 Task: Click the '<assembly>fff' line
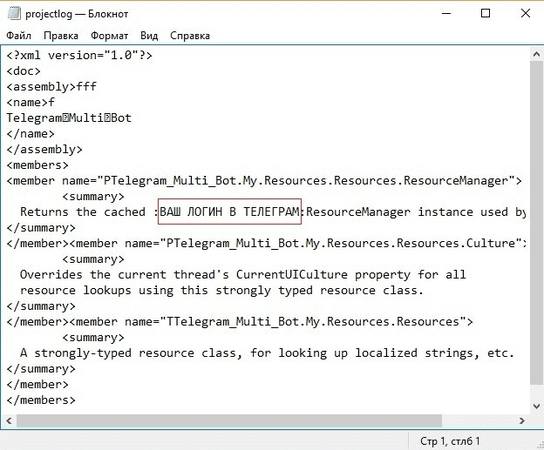pyautogui.click(x=51, y=86)
